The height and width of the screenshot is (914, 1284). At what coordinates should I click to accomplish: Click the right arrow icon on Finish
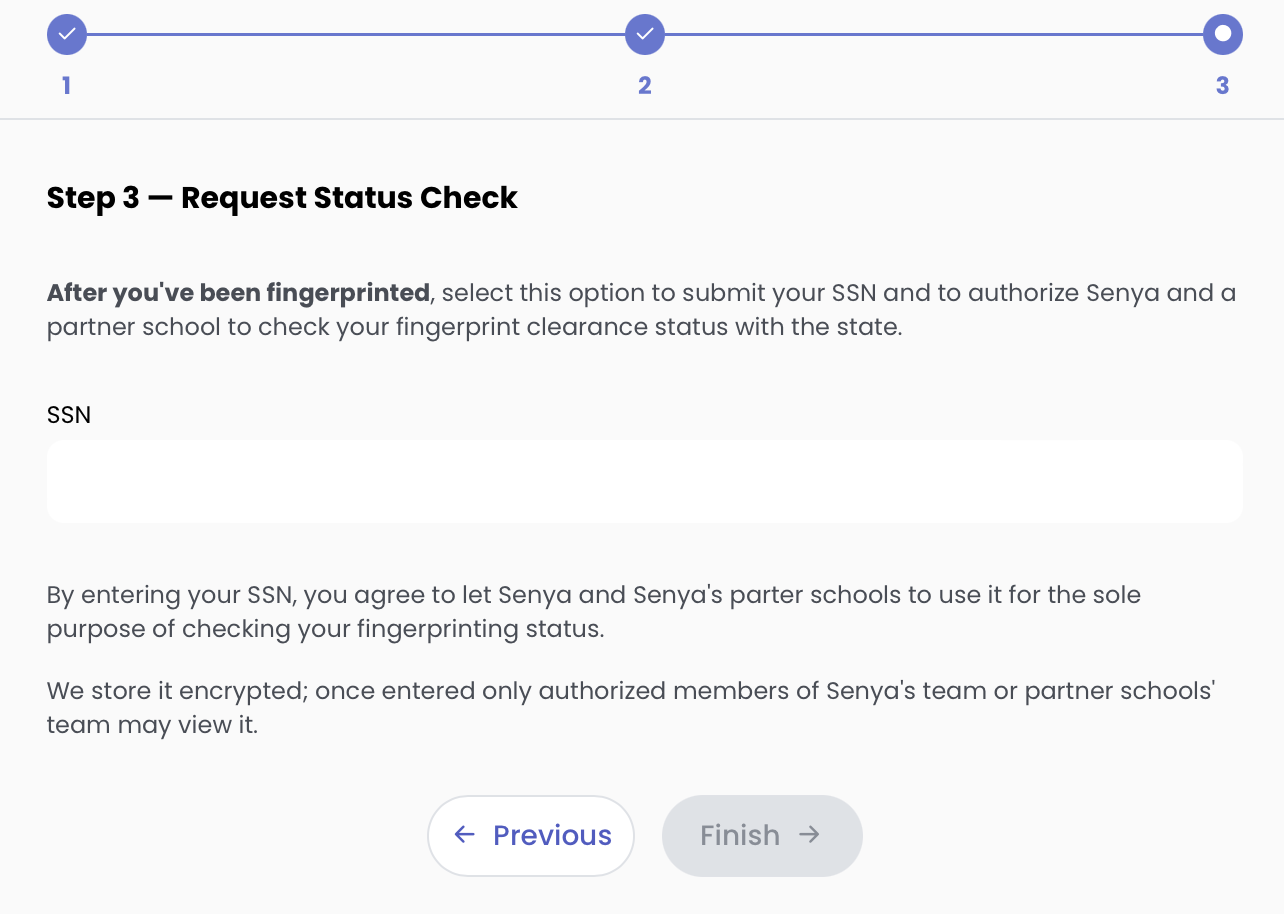pos(810,835)
